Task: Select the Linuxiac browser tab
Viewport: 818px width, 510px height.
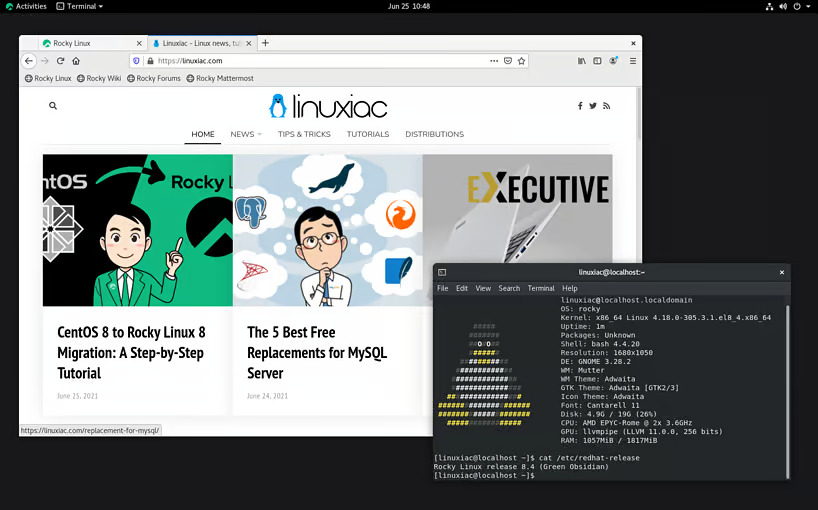Action: (201, 43)
